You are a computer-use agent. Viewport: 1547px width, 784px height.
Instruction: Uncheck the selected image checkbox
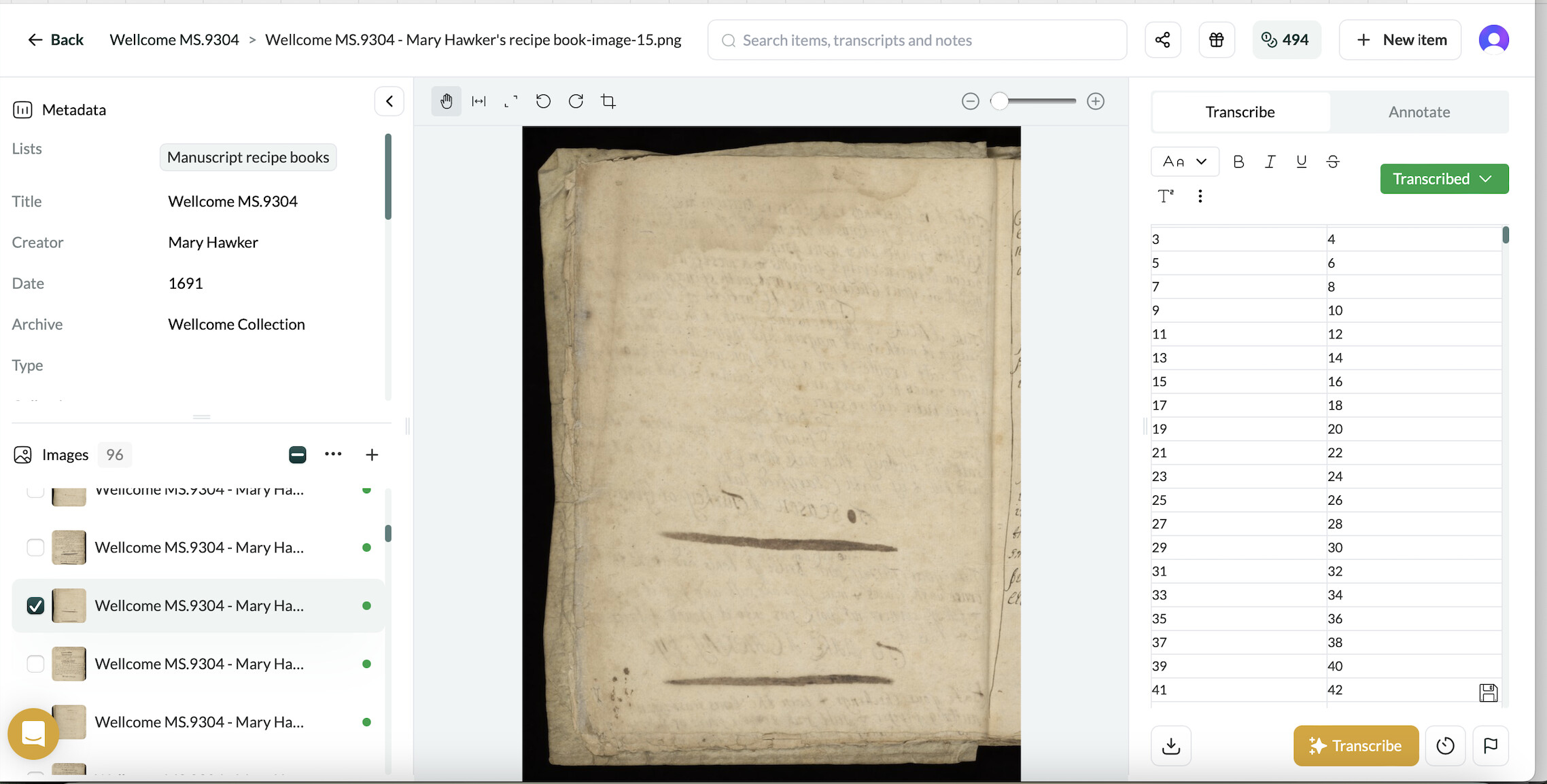coord(35,605)
